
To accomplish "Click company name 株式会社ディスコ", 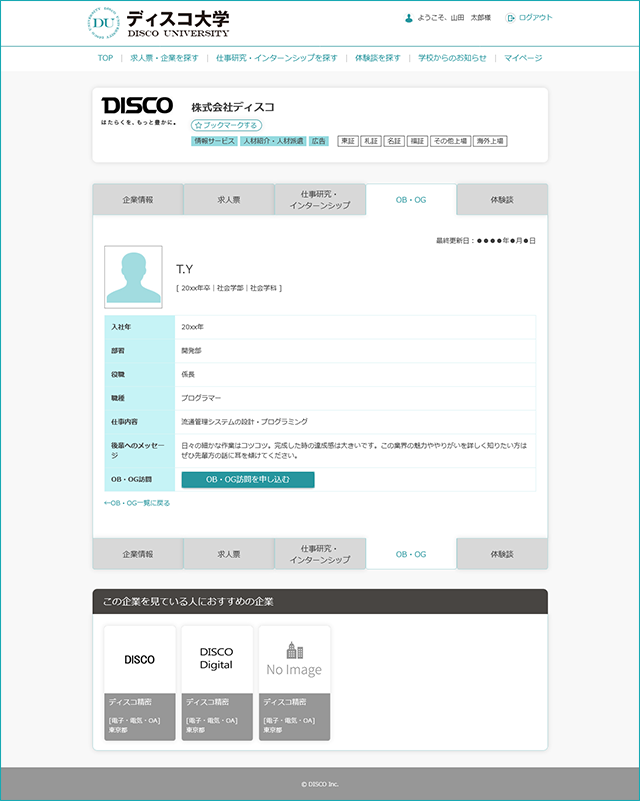I will click(233, 107).
